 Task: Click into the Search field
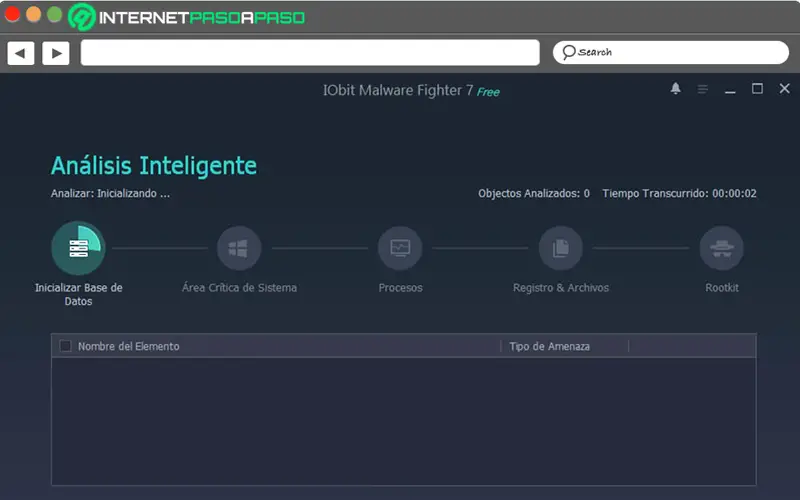point(670,52)
